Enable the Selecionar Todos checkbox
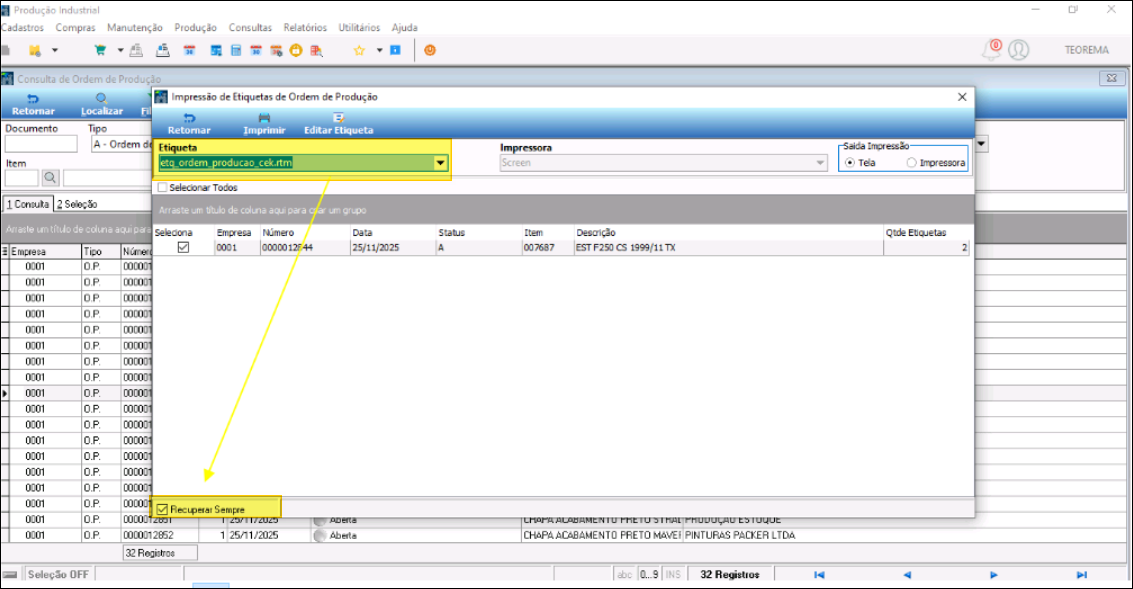Image resolution: width=1133 pixels, height=589 pixels. tap(163, 187)
